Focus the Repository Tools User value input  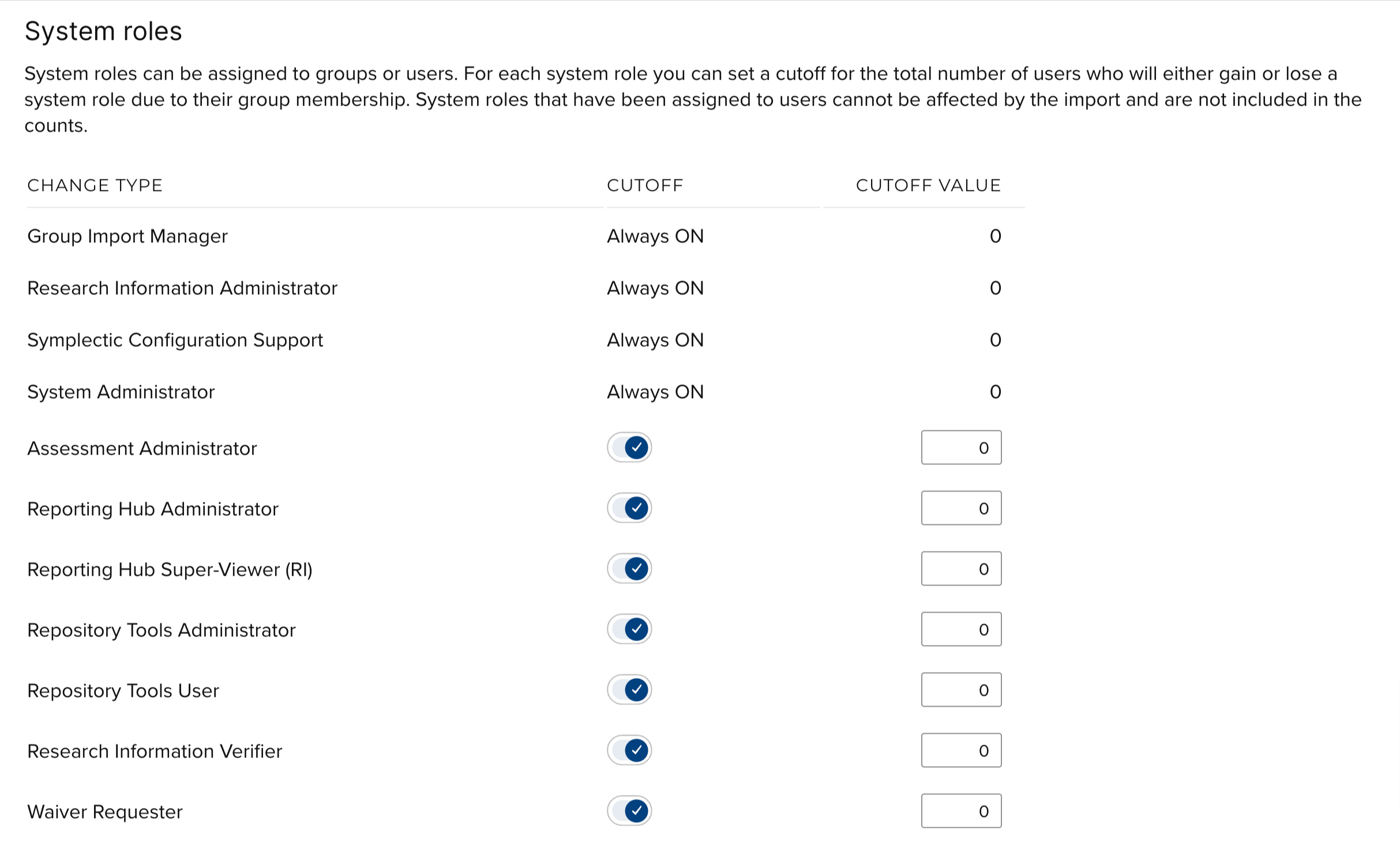point(961,690)
